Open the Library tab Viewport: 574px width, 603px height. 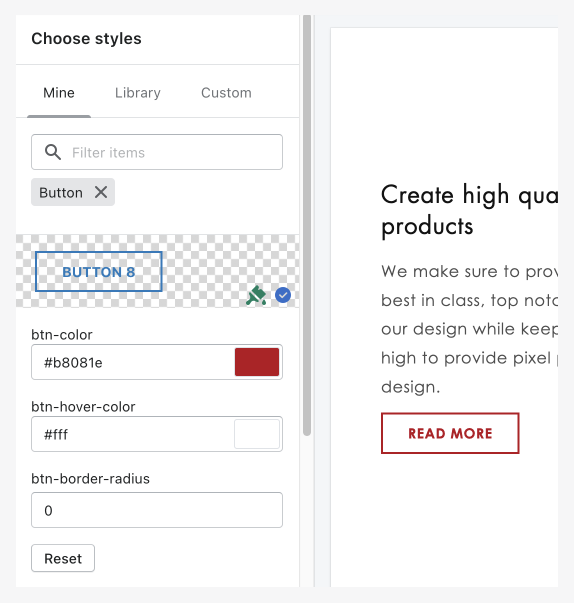click(138, 93)
